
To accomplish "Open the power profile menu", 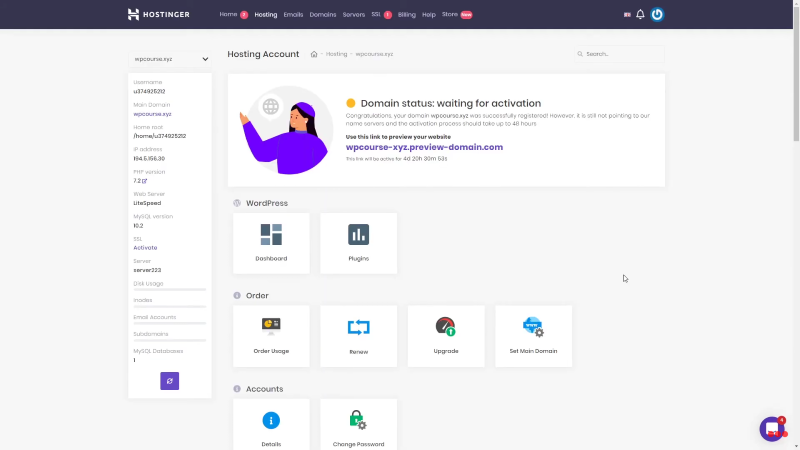I will point(657,15).
